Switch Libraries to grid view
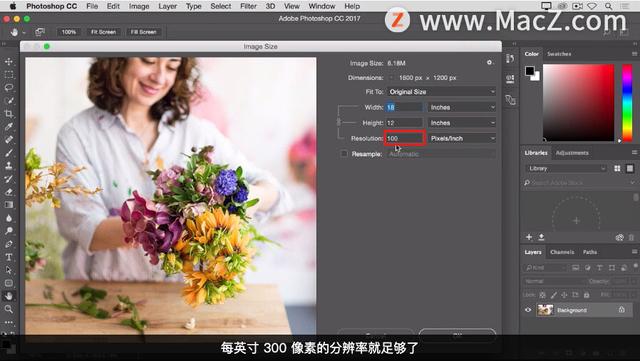Image resolution: width=640 pixels, height=361 pixels. pos(617,168)
